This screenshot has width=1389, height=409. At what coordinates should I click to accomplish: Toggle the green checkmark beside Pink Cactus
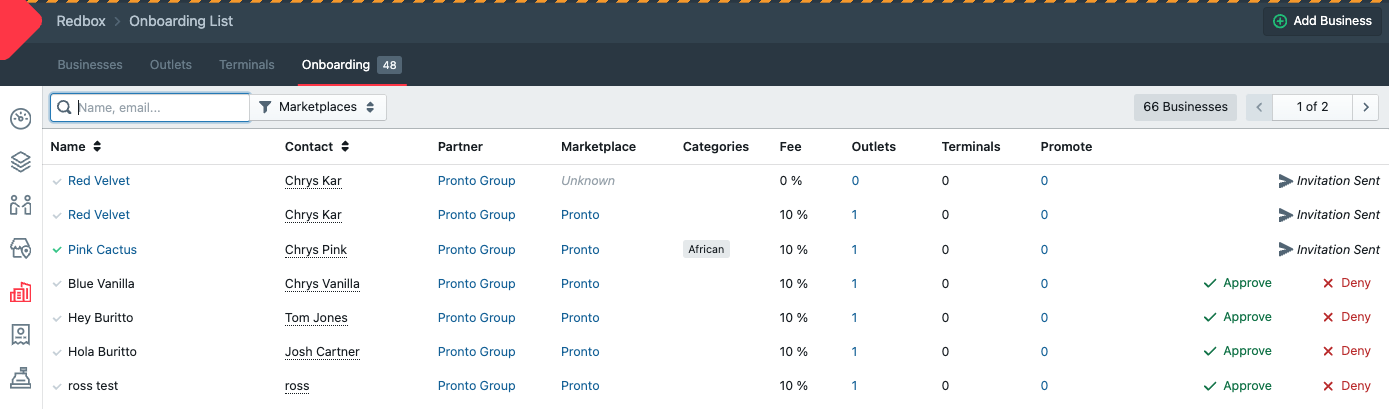(57, 250)
